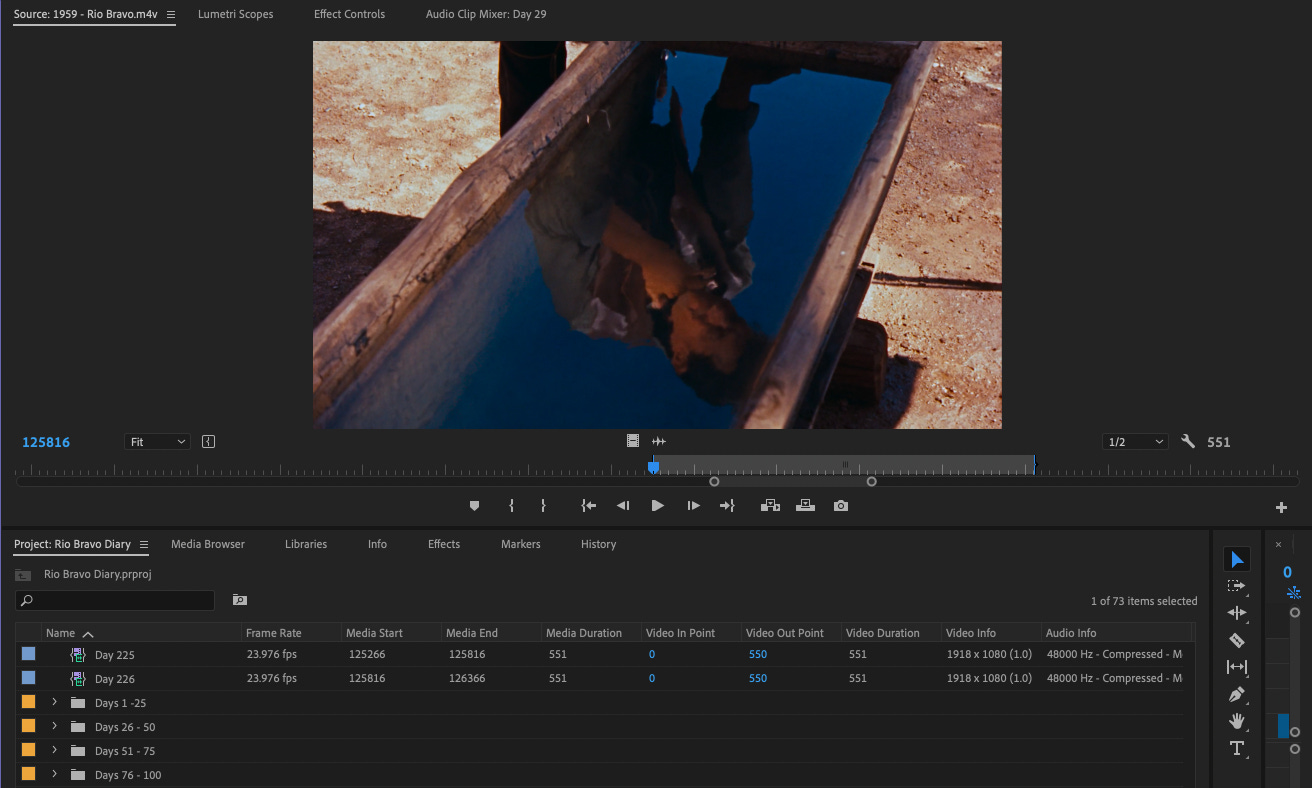Click the Insert edit button

pos(770,506)
